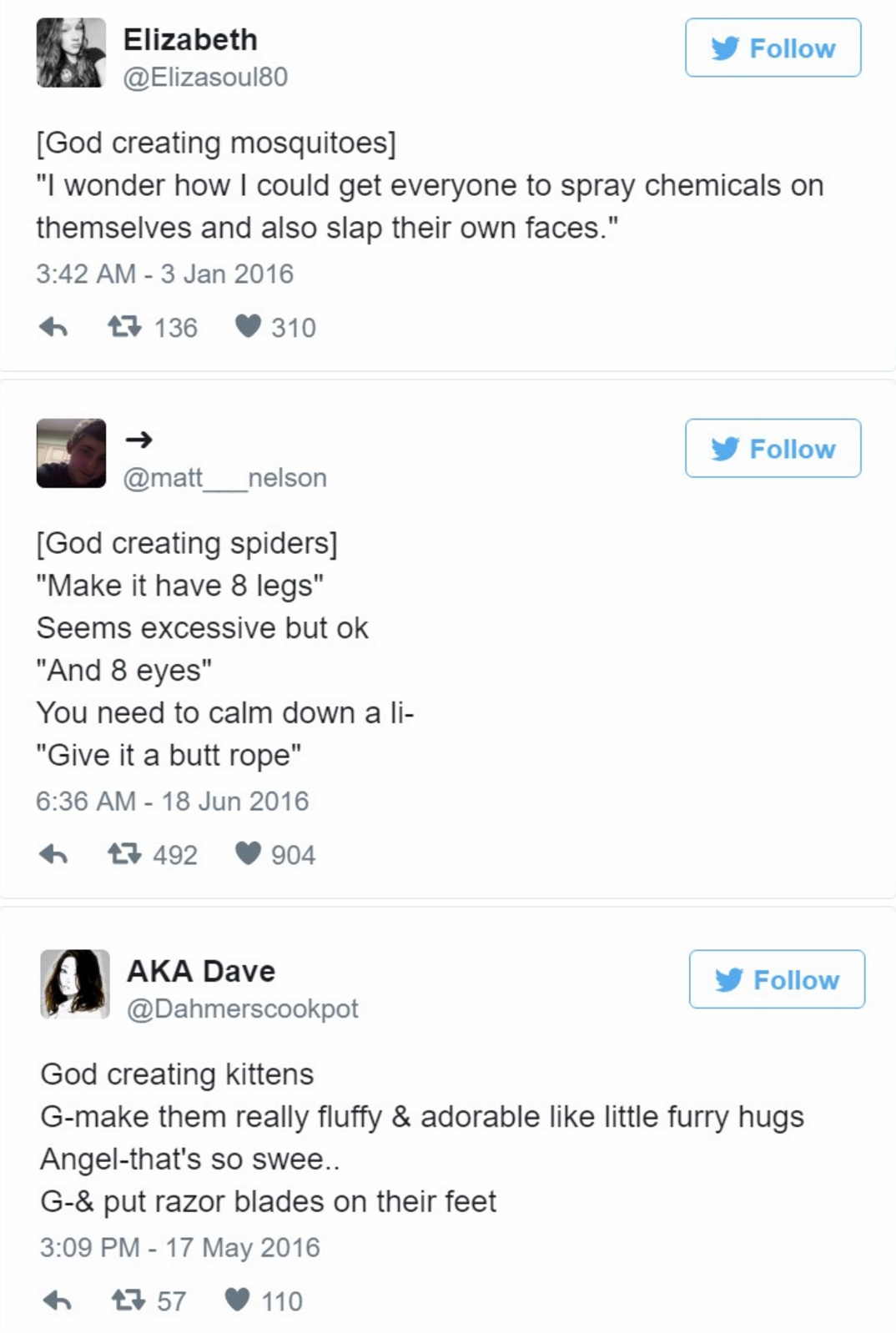
Task: Open Elizabeth's profile picture
Action: pyautogui.click(x=72, y=53)
